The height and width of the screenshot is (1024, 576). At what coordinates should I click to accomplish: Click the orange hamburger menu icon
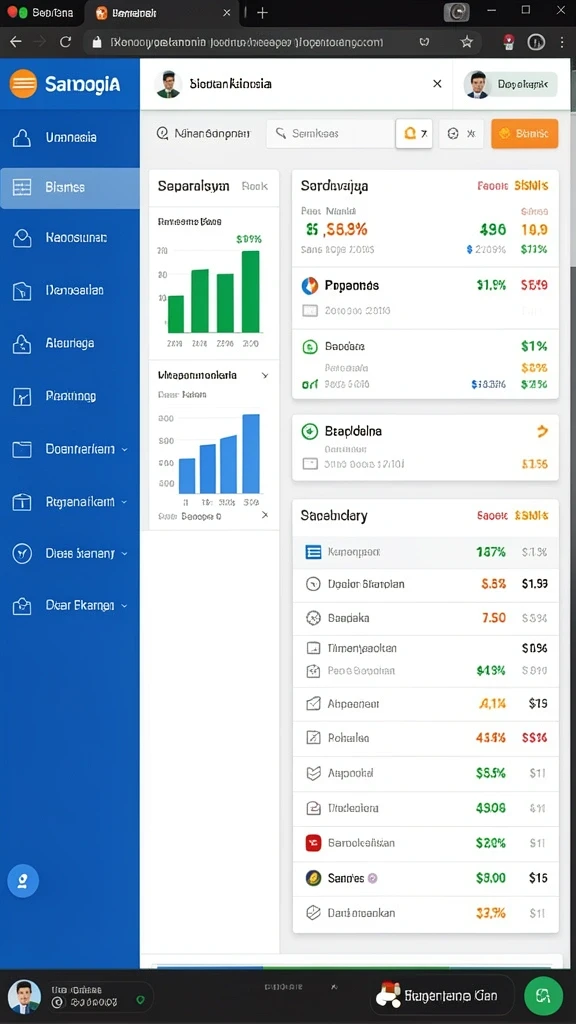(x=23, y=84)
